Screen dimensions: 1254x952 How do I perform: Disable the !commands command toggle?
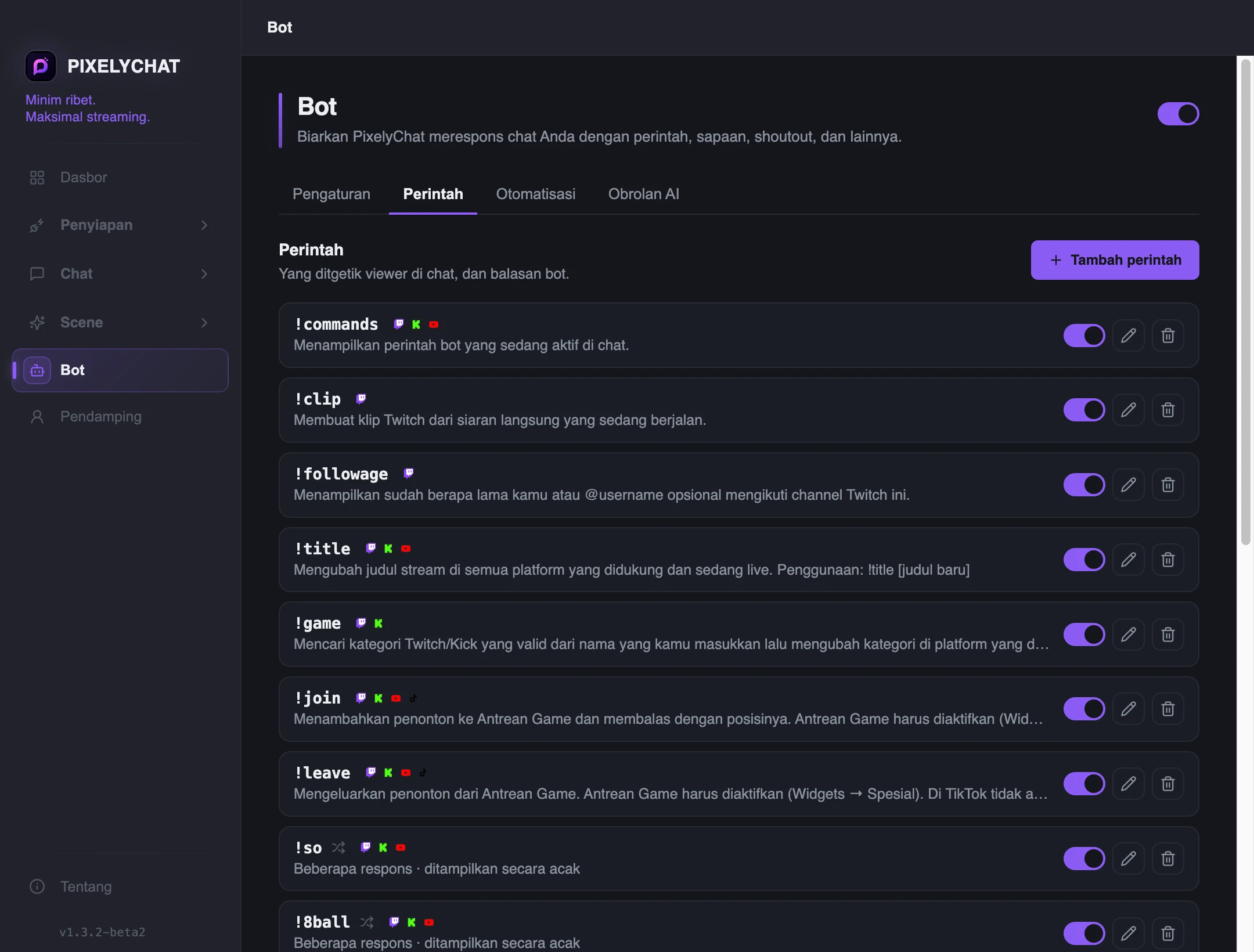(x=1084, y=336)
